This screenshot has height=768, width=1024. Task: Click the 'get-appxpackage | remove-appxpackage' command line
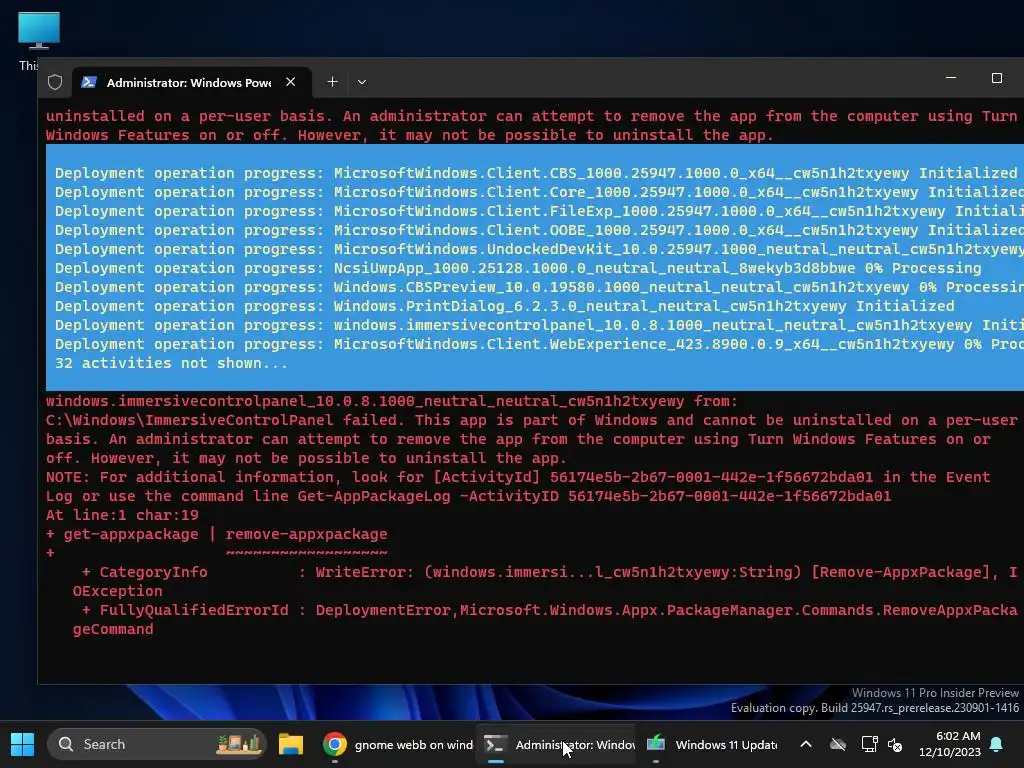[216, 534]
